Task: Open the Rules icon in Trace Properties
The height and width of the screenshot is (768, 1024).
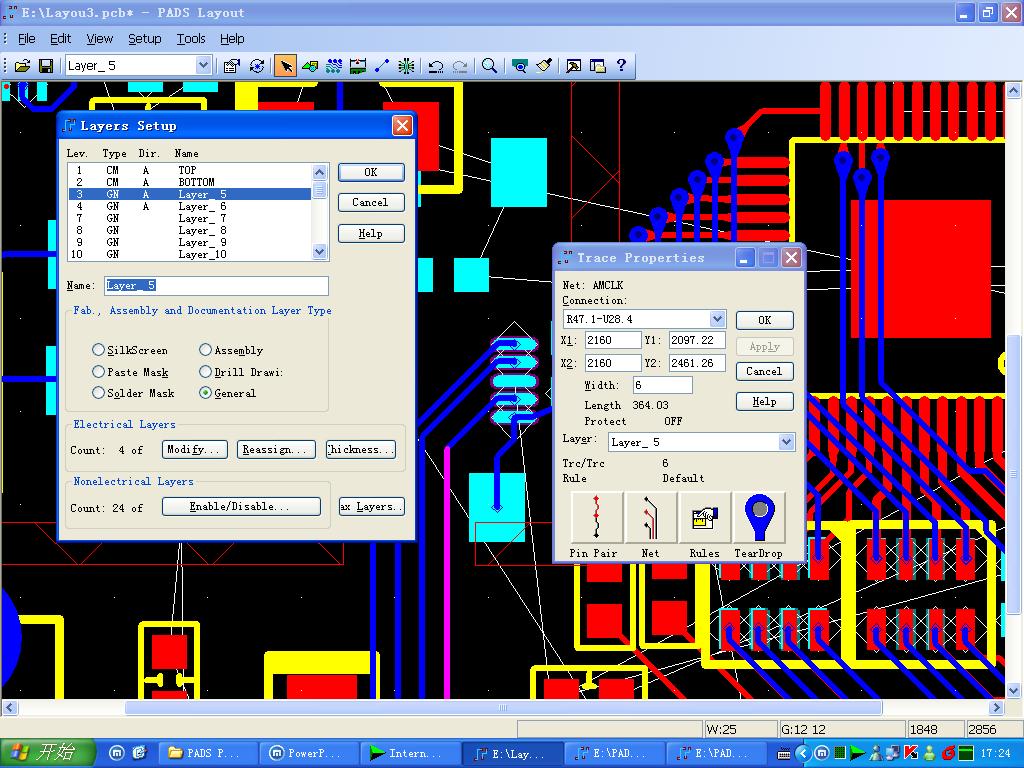Action: pyautogui.click(x=704, y=517)
